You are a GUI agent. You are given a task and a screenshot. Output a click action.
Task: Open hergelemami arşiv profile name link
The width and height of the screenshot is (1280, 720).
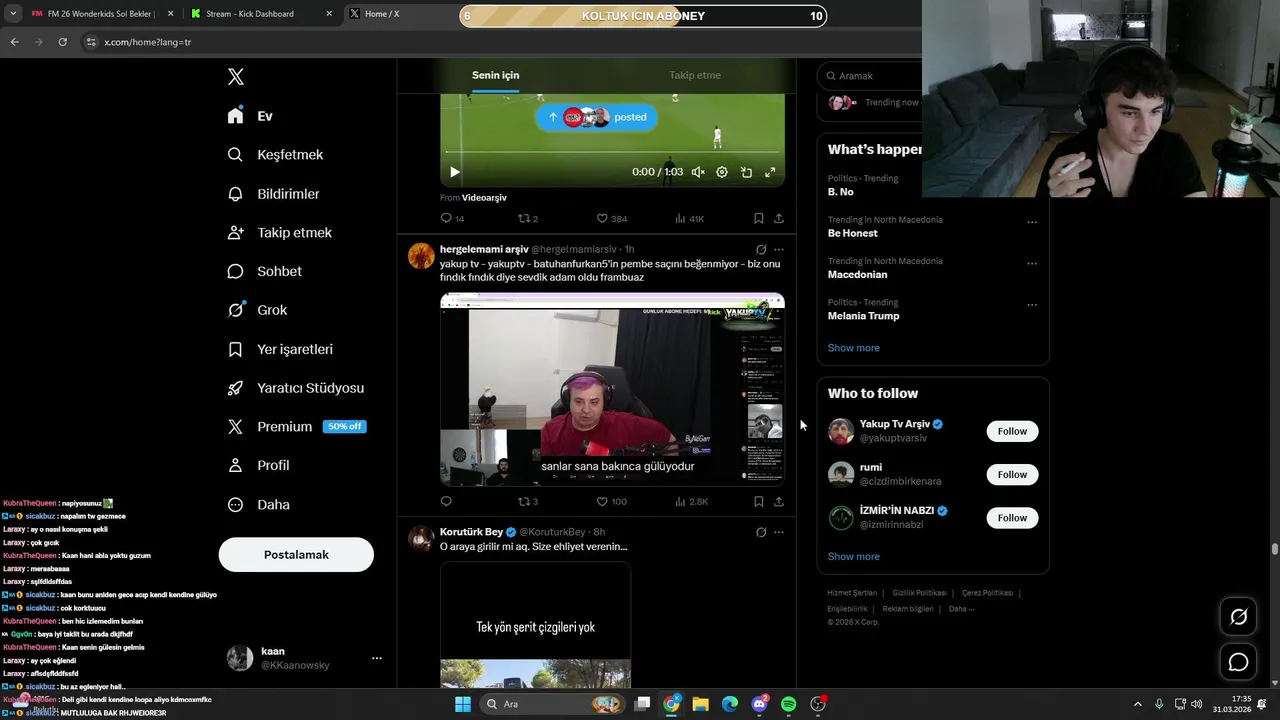click(x=484, y=249)
